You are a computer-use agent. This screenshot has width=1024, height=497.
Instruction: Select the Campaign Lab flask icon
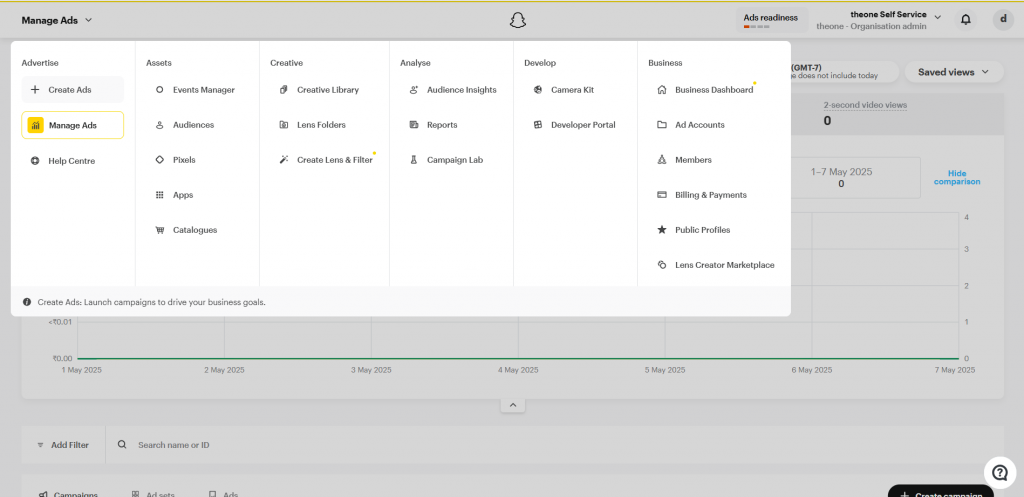point(413,160)
